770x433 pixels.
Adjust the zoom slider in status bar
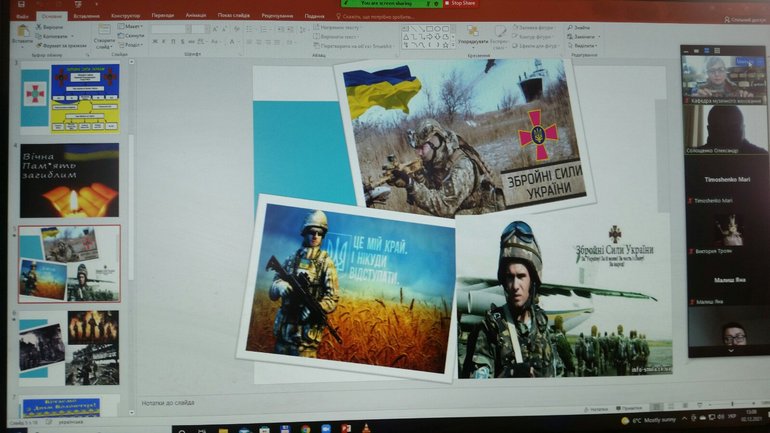[x=733, y=404]
